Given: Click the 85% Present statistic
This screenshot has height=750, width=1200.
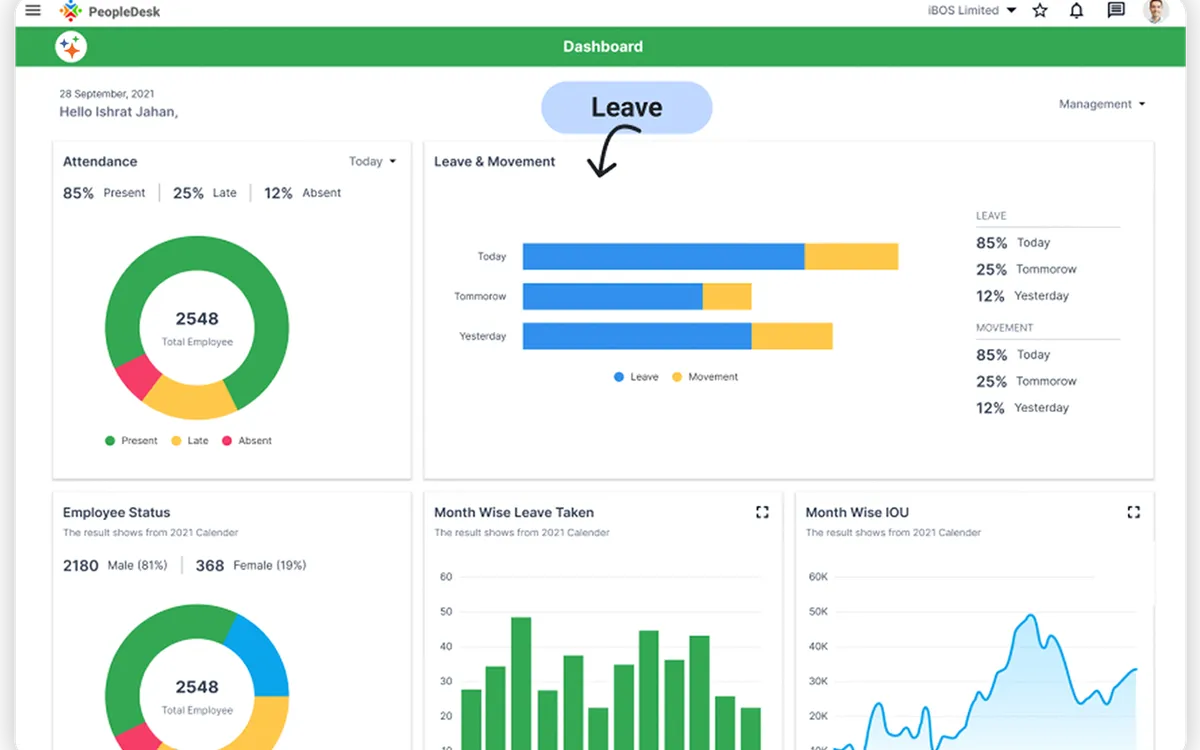Looking at the screenshot, I should tap(104, 193).
